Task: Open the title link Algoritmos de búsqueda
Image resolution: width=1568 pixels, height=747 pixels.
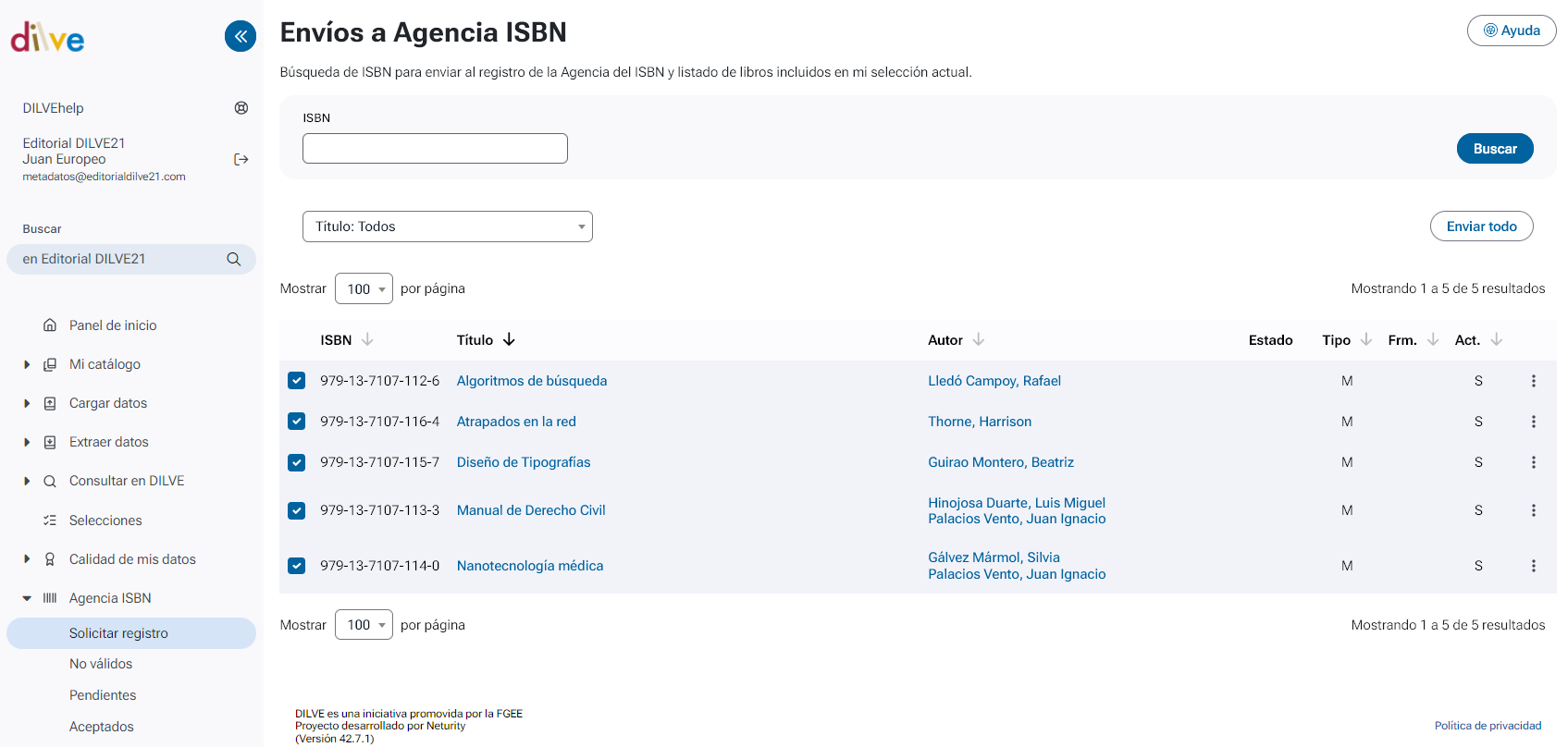Action: 532,381
